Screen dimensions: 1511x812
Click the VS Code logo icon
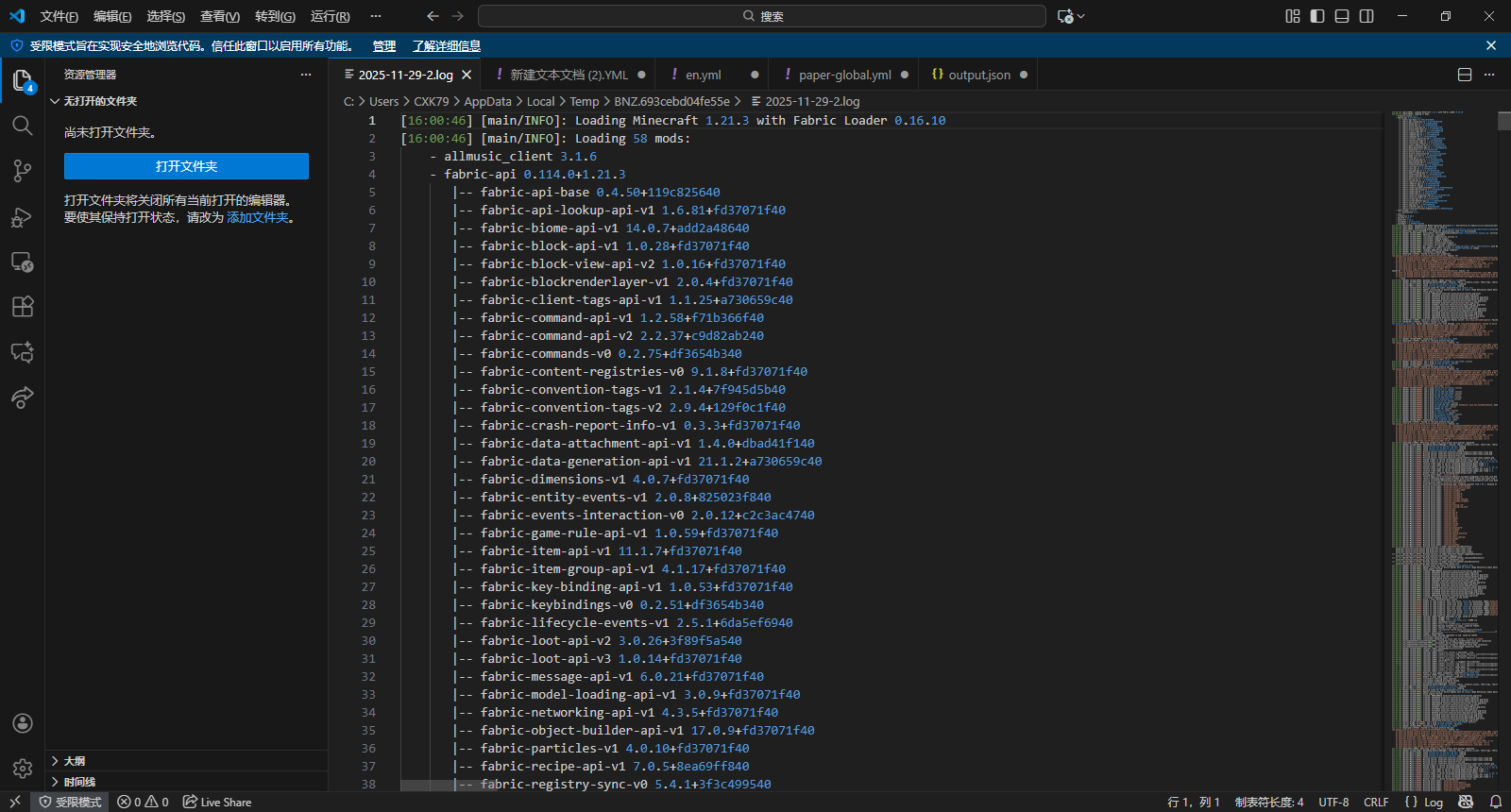click(x=17, y=16)
